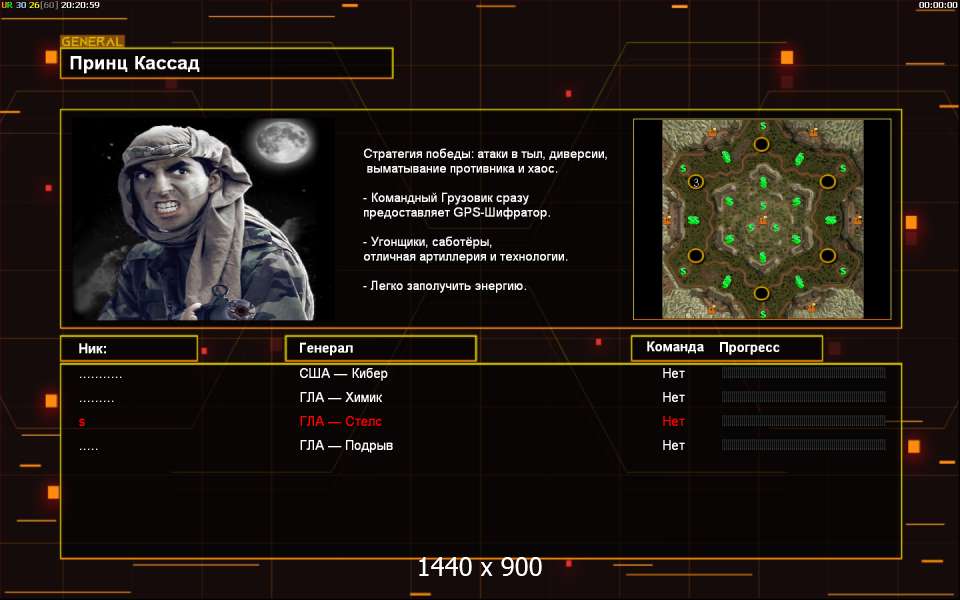Click the 00:00:00 timer in top corner
This screenshot has height=600, width=960.
pos(937,5)
